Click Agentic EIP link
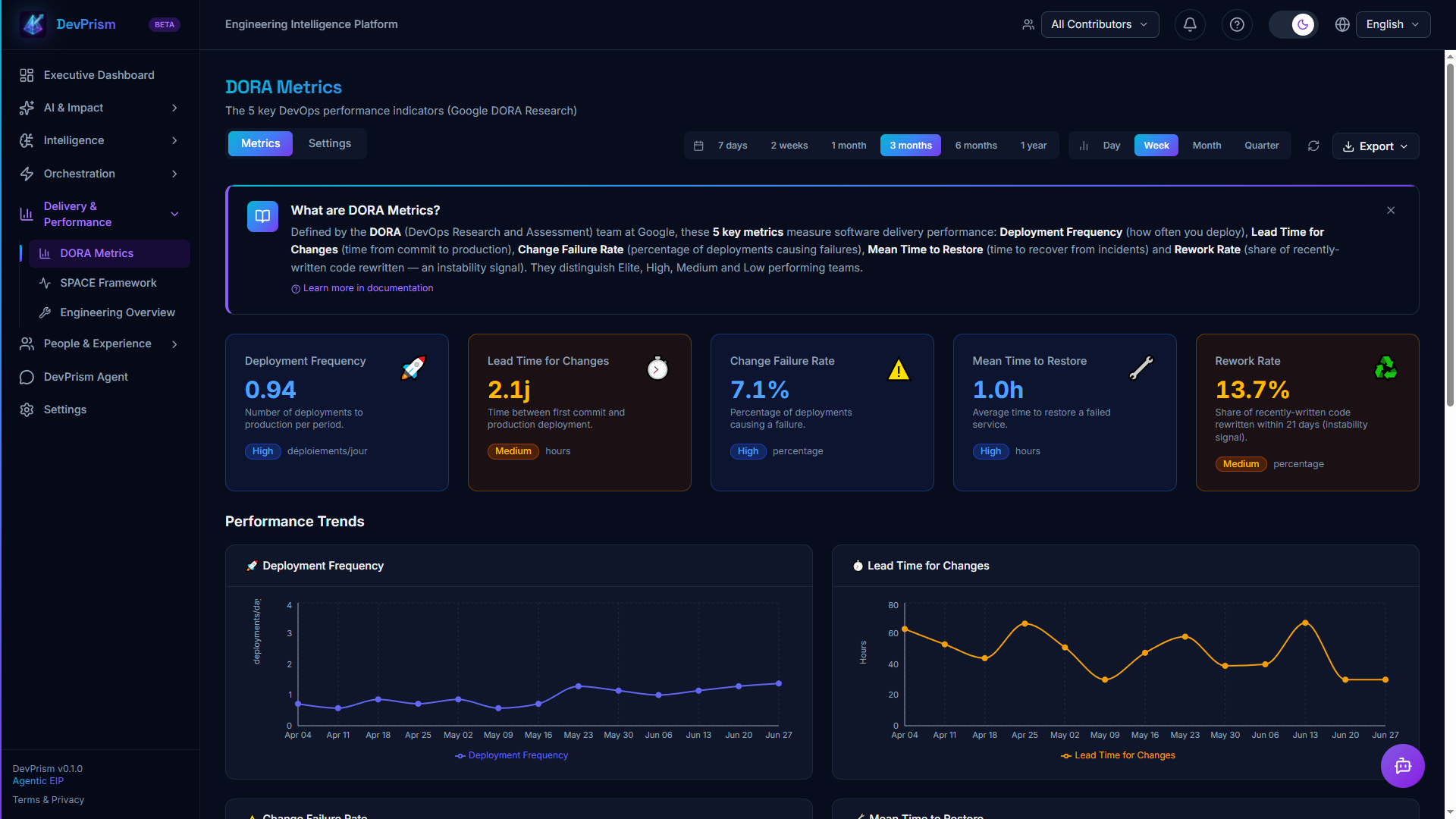This screenshot has width=1456, height=819. point(38,781)
